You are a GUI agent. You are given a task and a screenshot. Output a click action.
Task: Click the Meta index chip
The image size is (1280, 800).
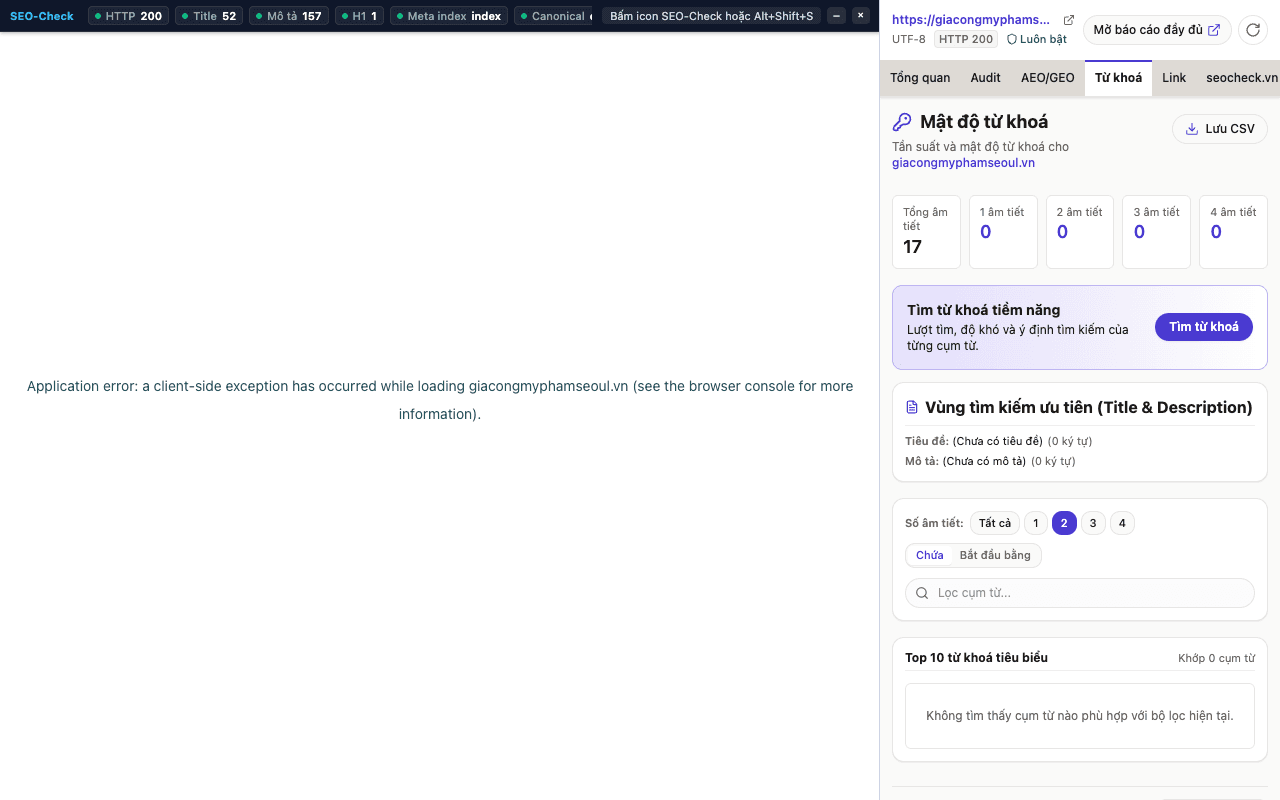(x=449, y=16)
